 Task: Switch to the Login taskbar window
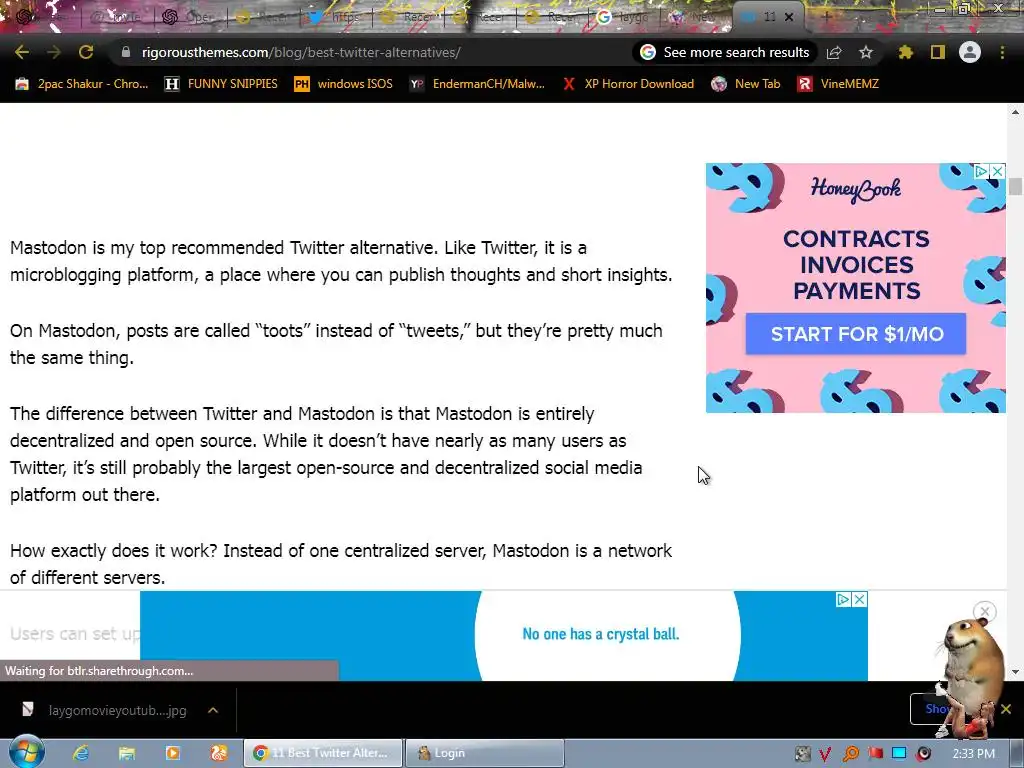pos(485,753)
